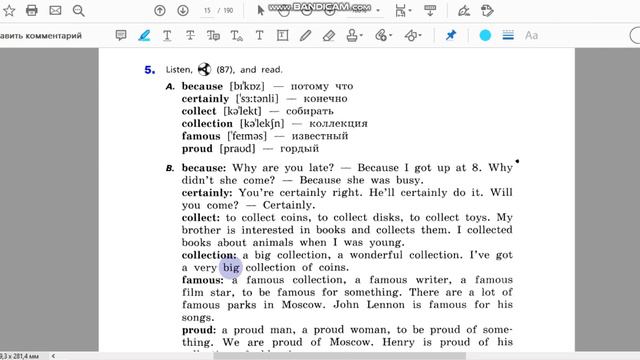Image resolution: width=640 pixels, height=360 pixels.
Task: Click the audio icon next to (87)
Action: [204, 69]
